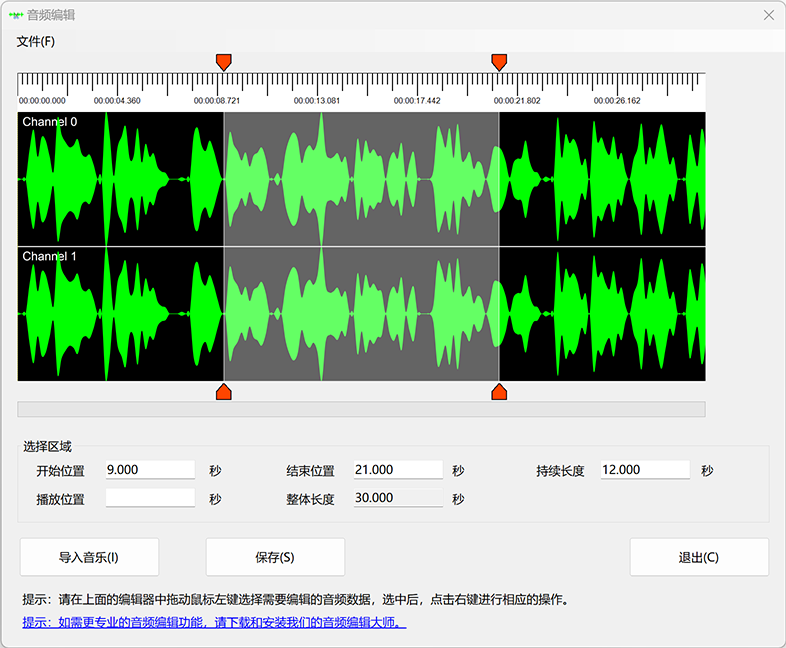Click the playback progress bar below waveform
The height and width of the screenshot is (648, 786).
(x=361, y=409)
